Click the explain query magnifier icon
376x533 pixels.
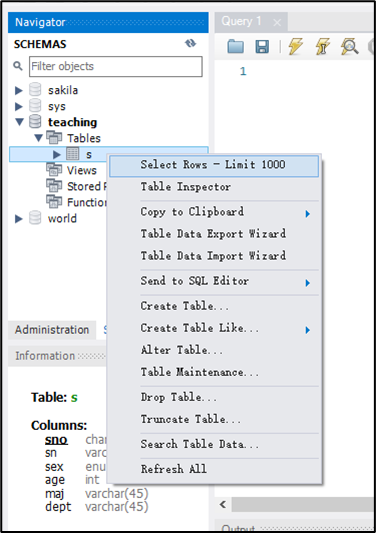pyautogui.click(x=349, y=46)
